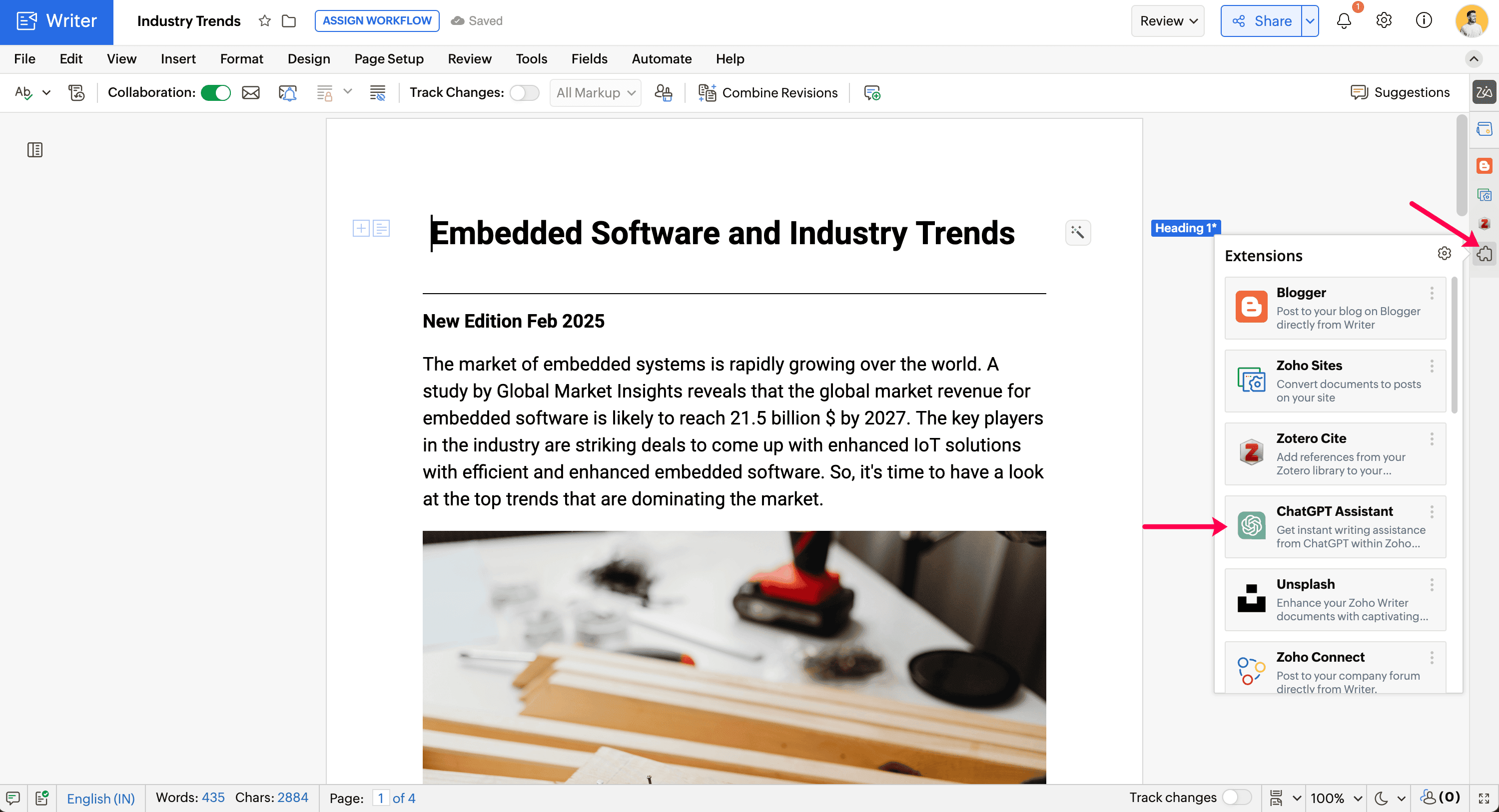
Task: Click the document outline panel icon
Action: [35, 150]
